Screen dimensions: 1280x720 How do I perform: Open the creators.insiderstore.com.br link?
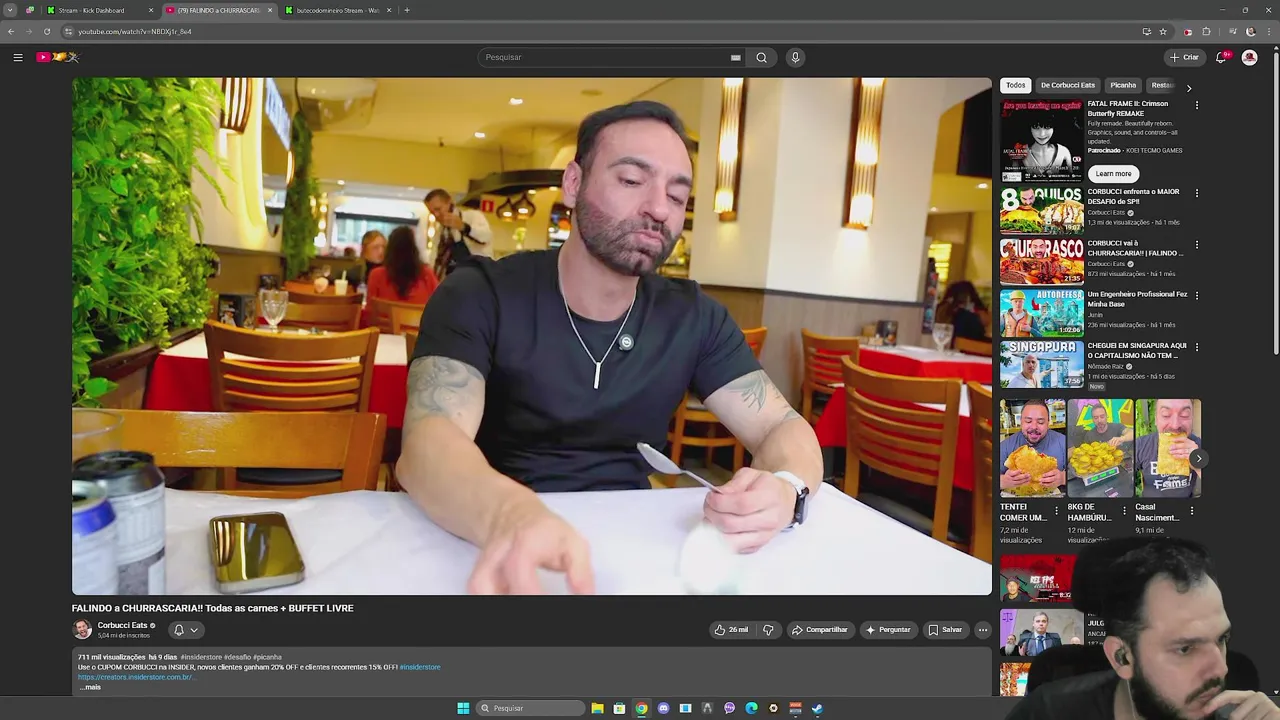coord(135,677)
